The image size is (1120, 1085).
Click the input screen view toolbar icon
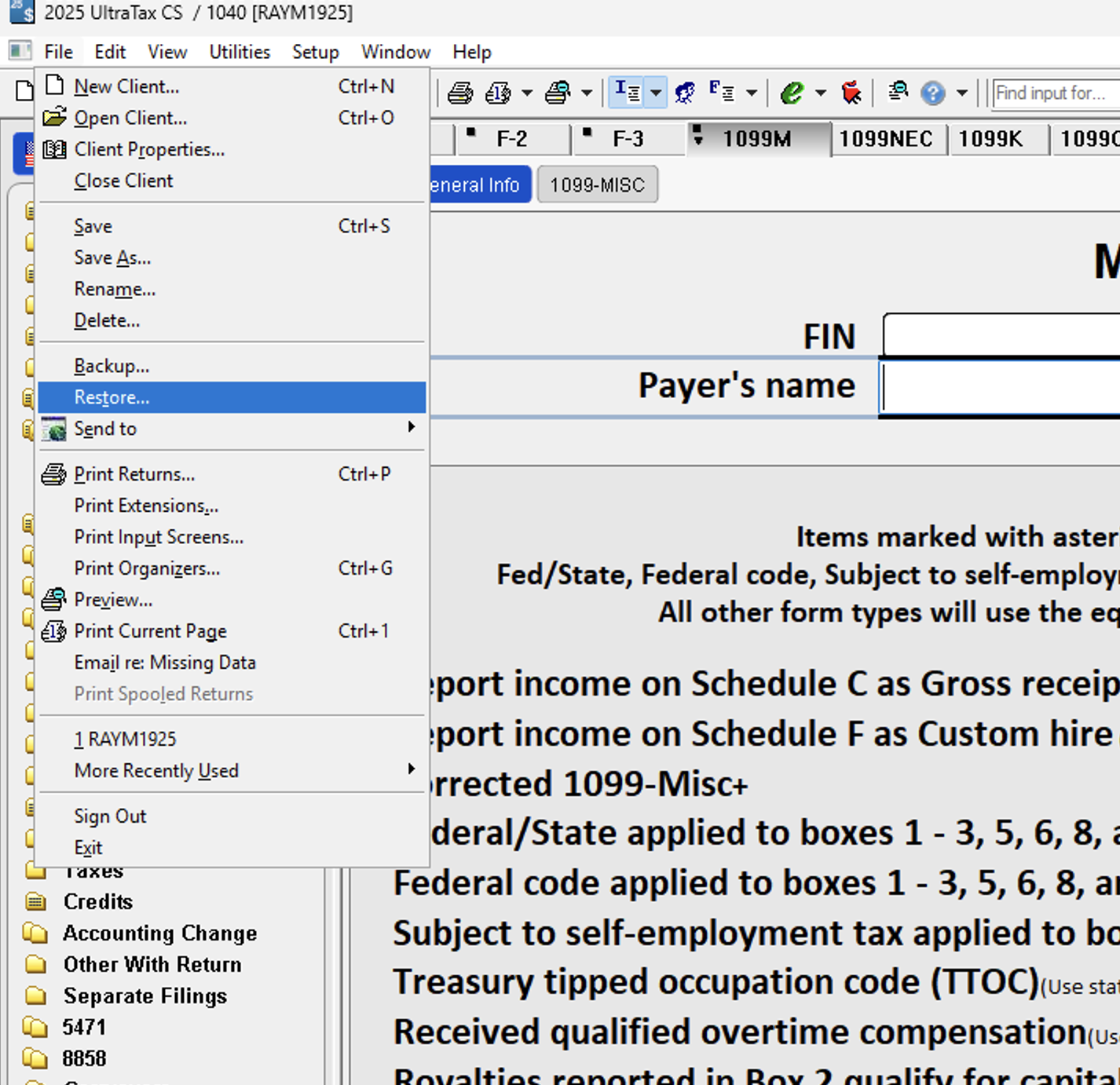click(x=628, y=92)
